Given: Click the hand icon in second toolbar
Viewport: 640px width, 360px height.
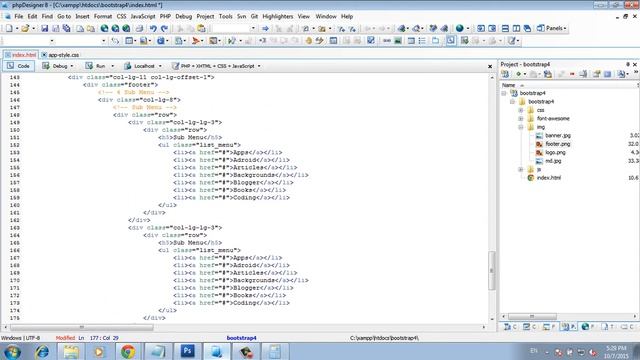Looking at the screenshot, I should pyautogui.click(x=309, y=41).
